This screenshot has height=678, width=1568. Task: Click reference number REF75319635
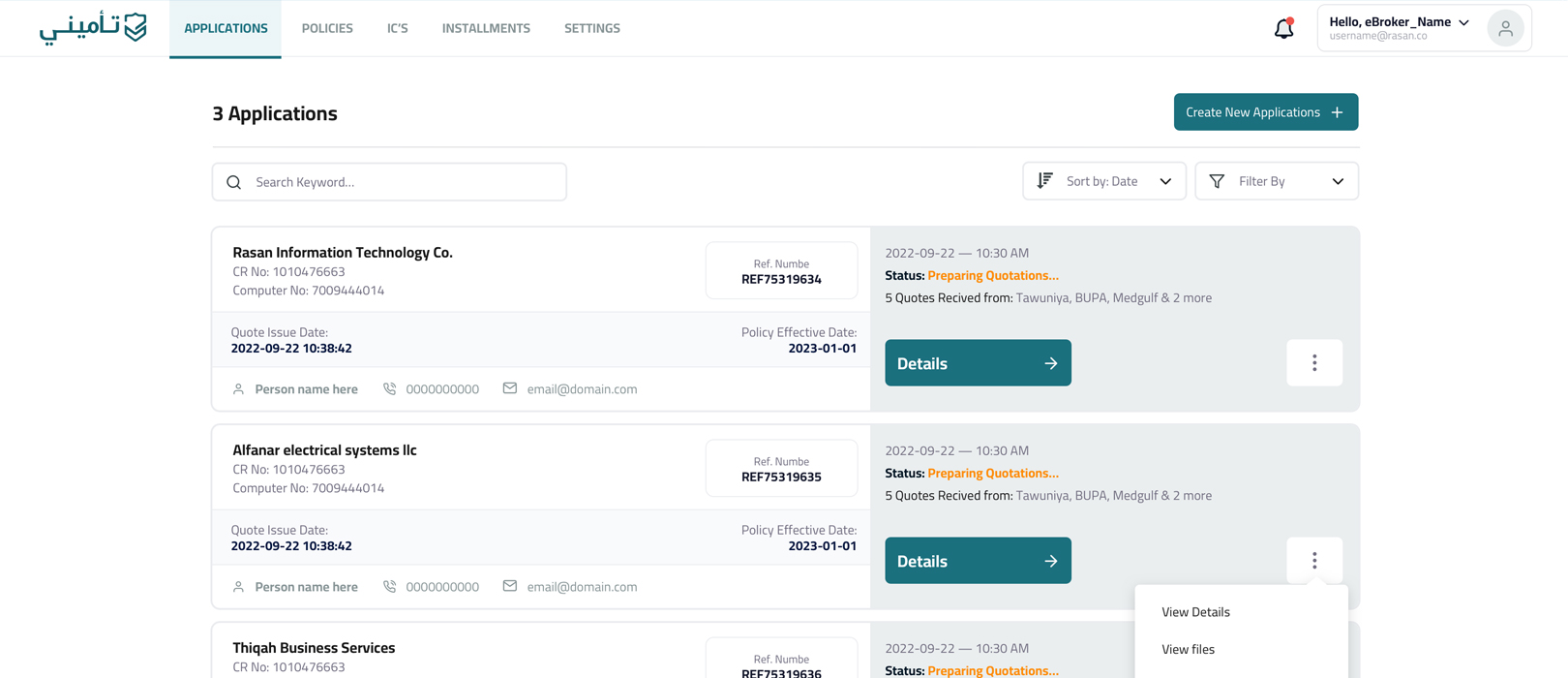tap(781, 477)
